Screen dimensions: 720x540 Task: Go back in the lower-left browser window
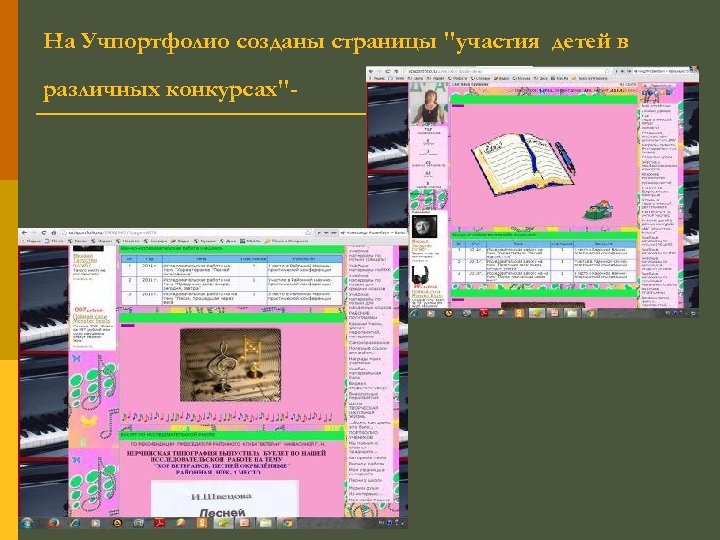point(24,233)
